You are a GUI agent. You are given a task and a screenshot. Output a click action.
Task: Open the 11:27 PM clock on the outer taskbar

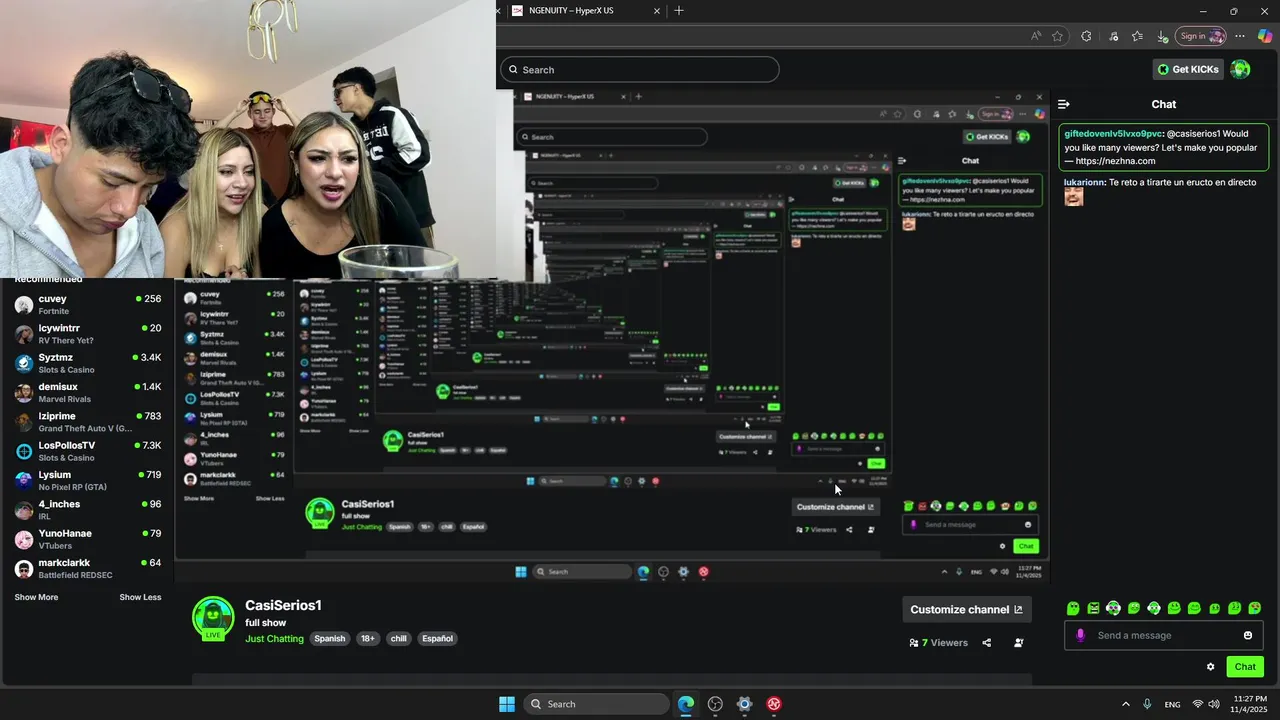coord(1250,704)
